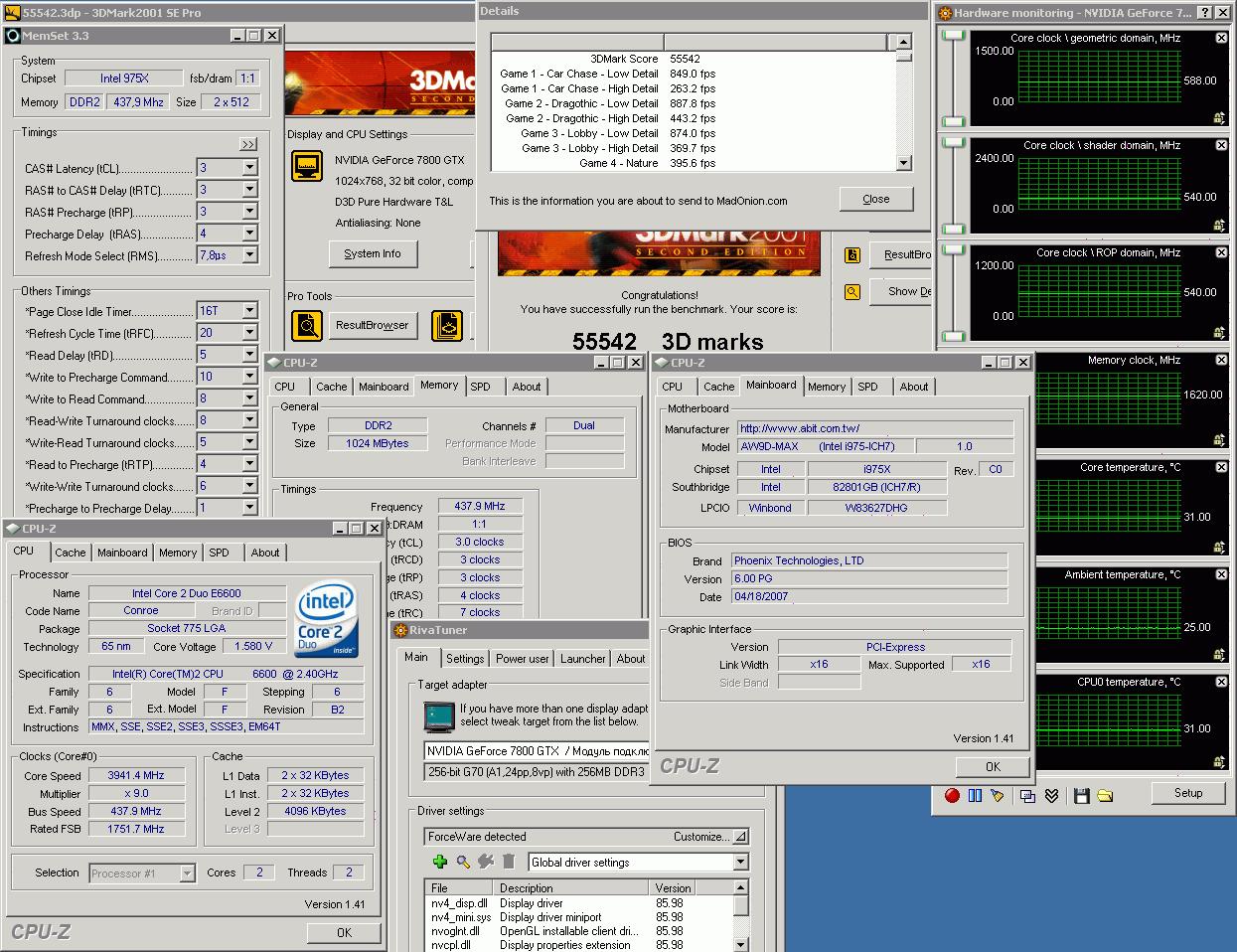The width and height of the screenshot is (1237, 952).
Task: Open the Page Close Idle Timer dropdown
Action: pos(249,311)
